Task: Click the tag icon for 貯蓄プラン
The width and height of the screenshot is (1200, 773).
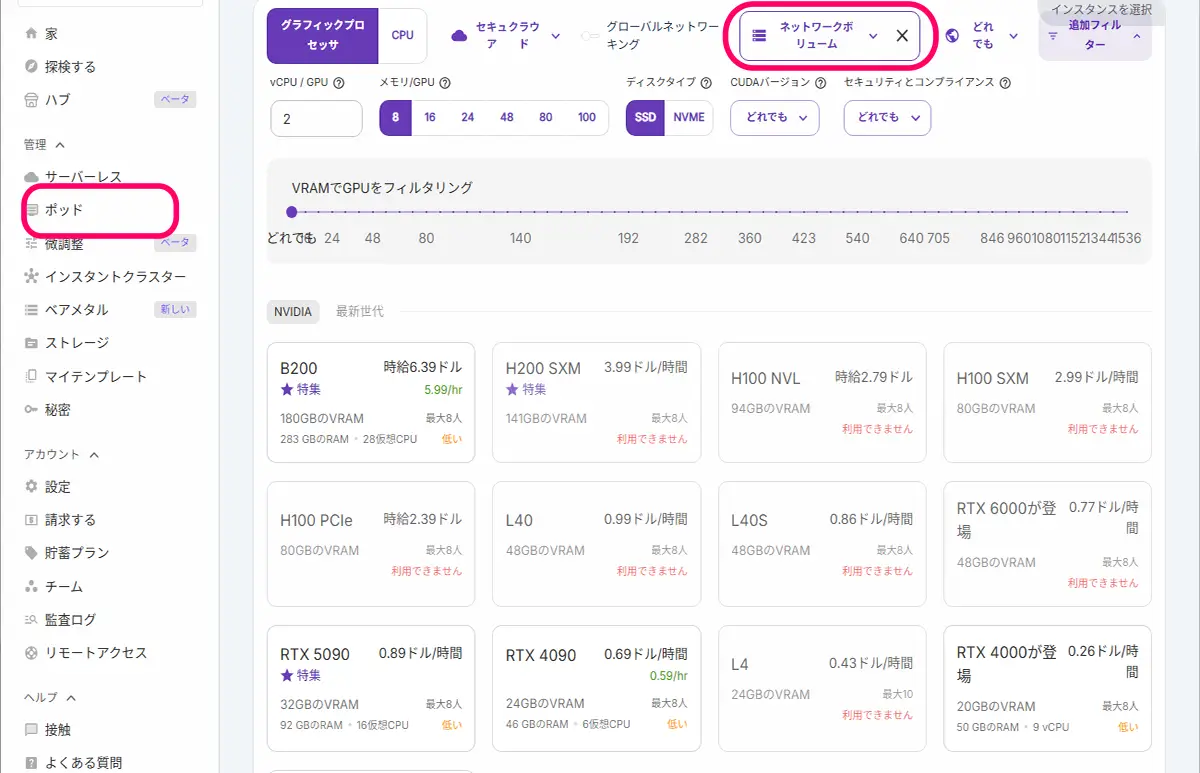Action: pyautogui.click(x=31, y=553)
